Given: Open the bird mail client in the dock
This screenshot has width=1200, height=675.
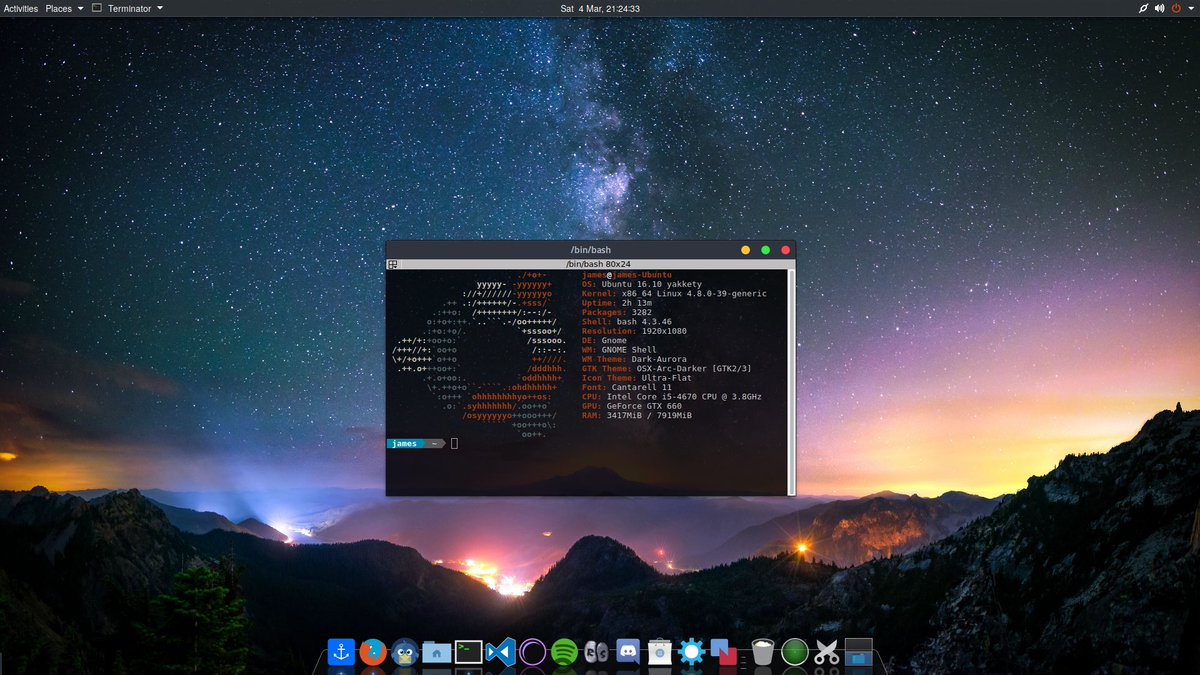Looking at the screenshot, I should 405,653.
